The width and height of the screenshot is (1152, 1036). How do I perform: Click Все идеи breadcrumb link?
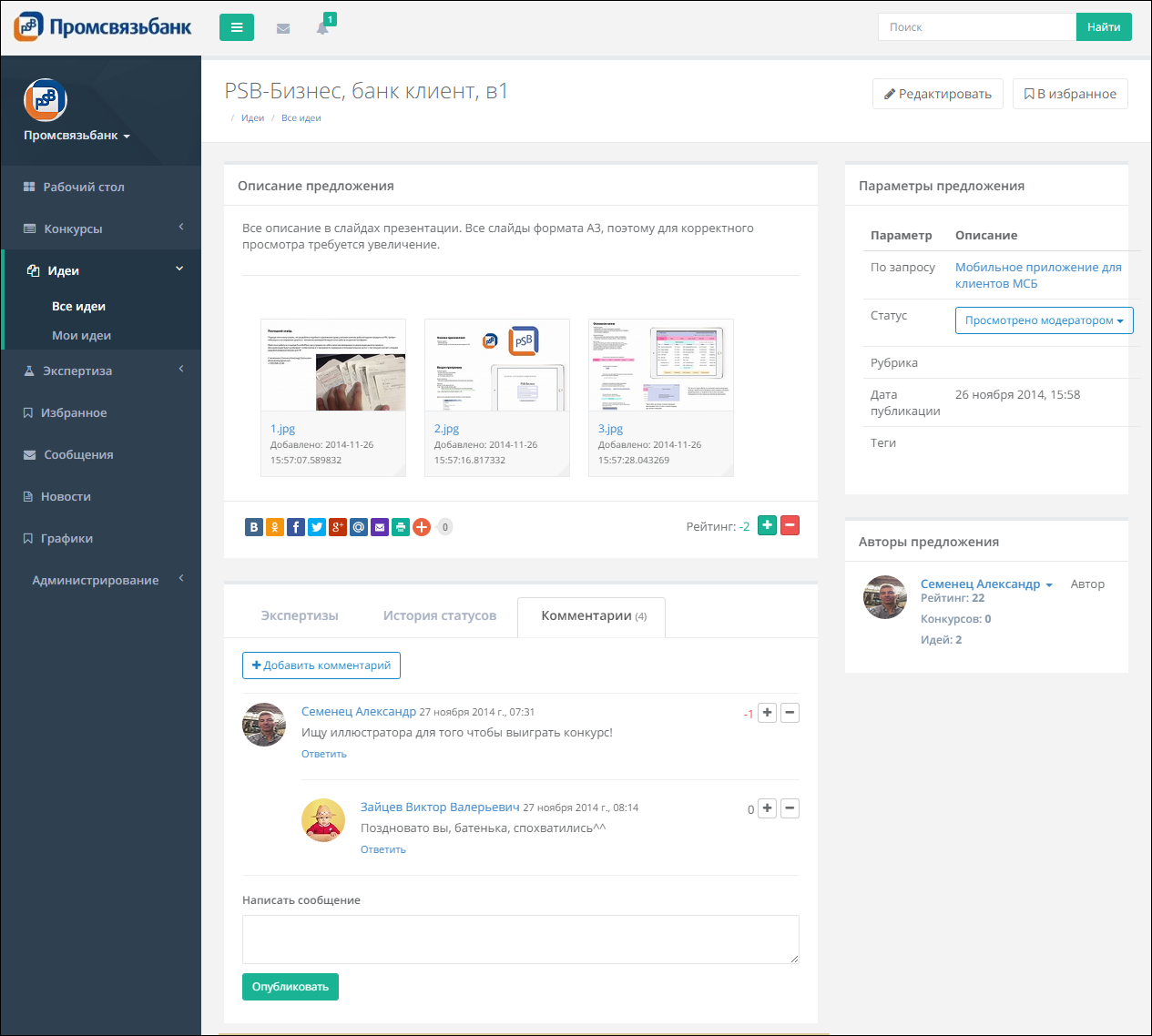(301, 118)
